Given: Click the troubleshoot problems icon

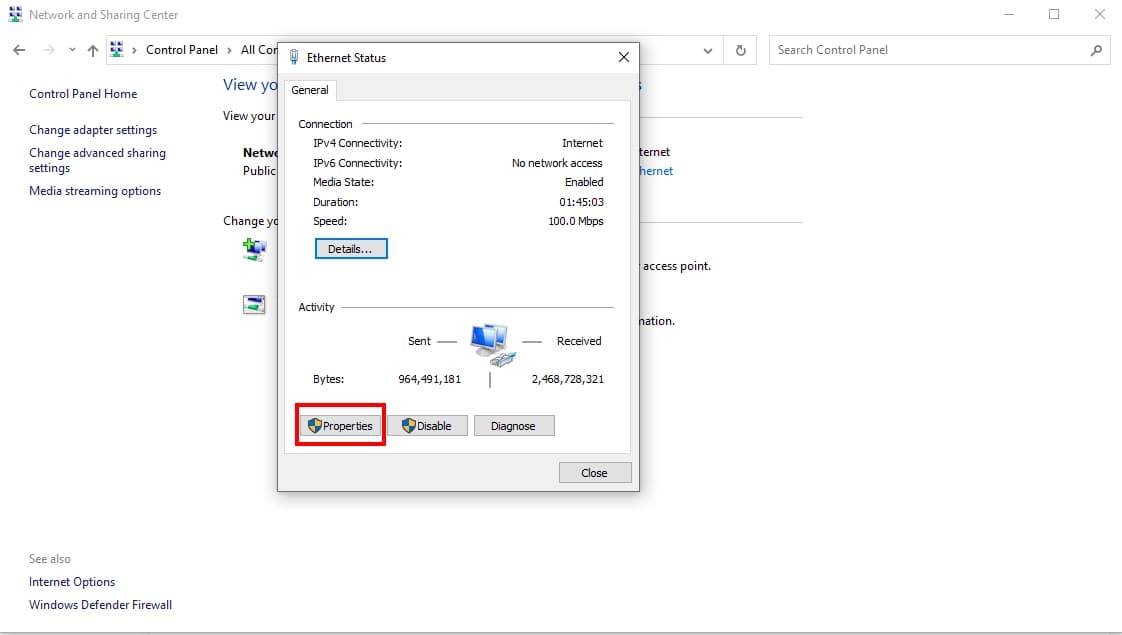Looking at the screenshot, I should (x=254, y=304).
